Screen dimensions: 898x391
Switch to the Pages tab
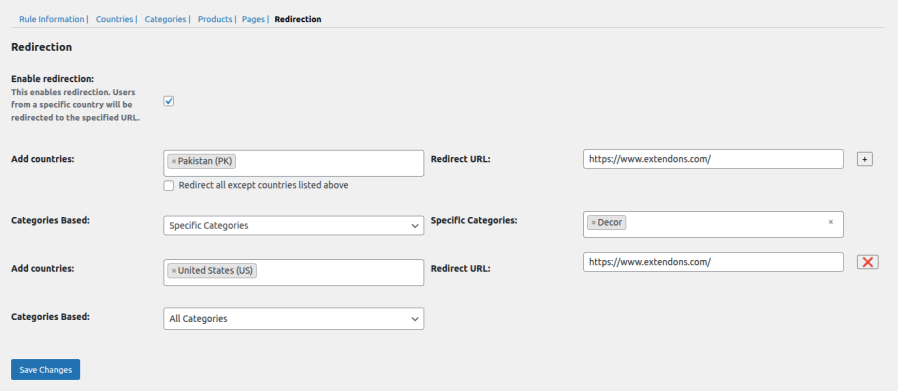coord(253,19)
